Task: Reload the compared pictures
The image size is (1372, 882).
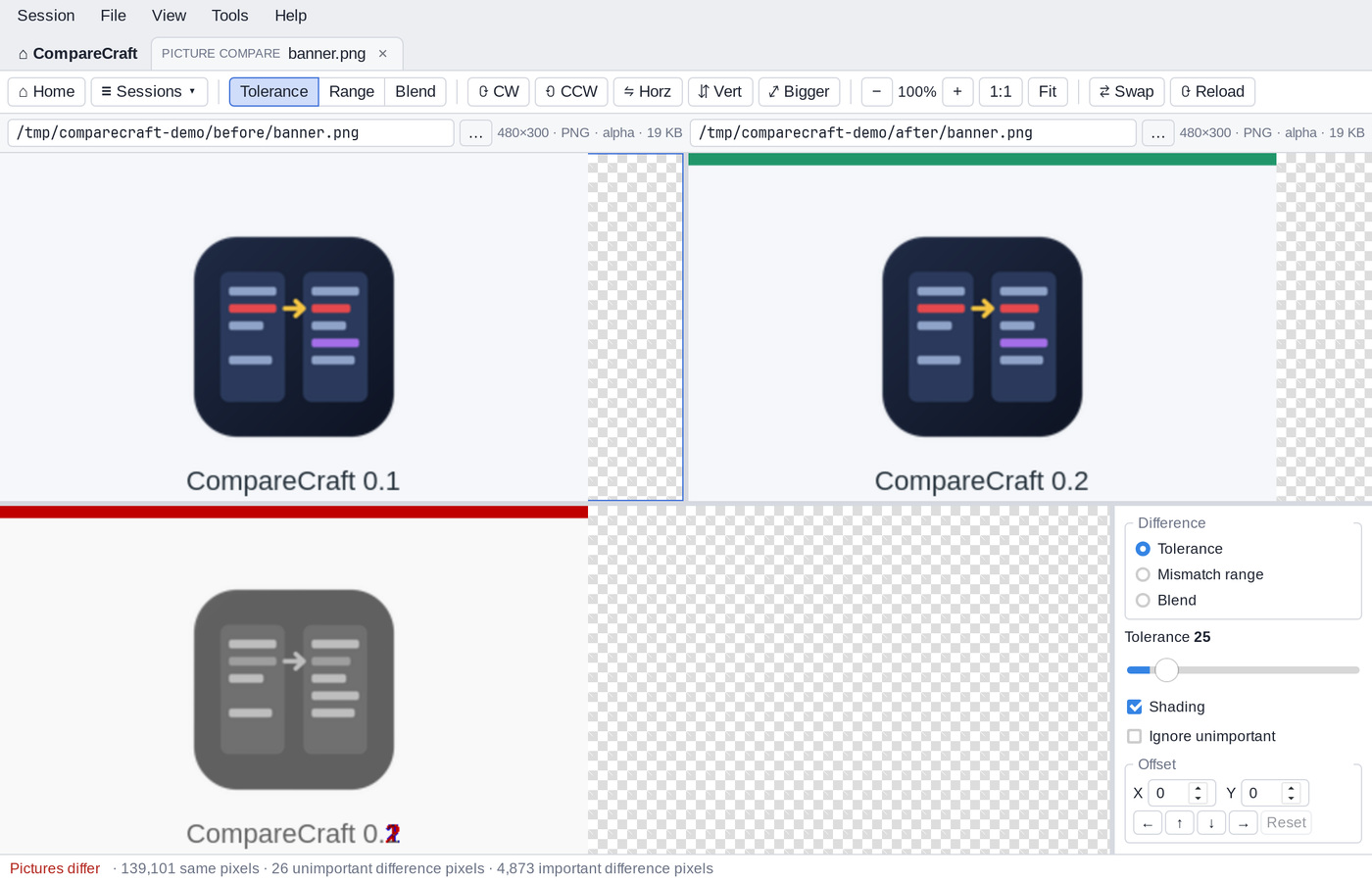Action: [x=1212, y=91]
